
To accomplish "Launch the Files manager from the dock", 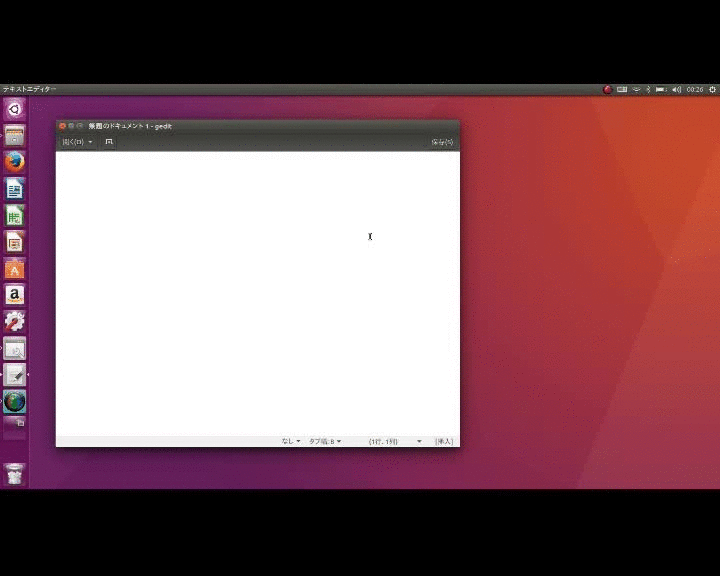I will (x=14, y=135).
